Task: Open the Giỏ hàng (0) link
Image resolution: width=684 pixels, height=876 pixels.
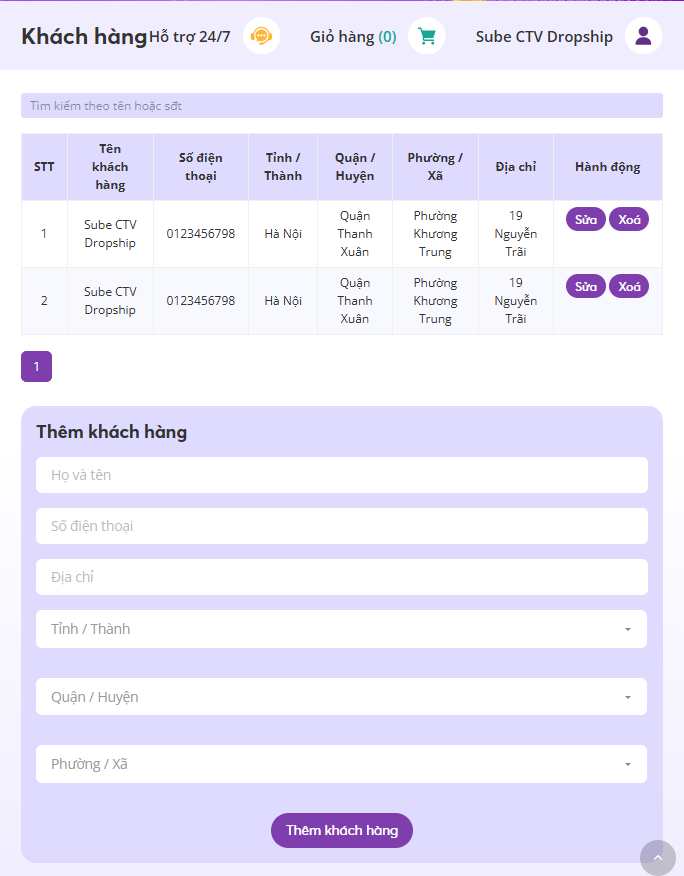Action: pyautogui.click(x=353, y=37)
